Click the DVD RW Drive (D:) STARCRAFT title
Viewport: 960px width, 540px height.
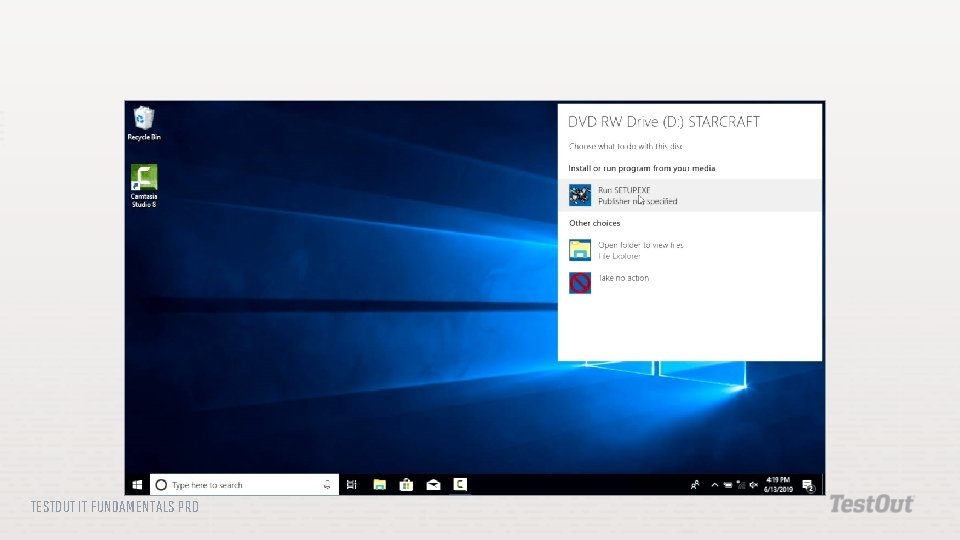pyautogui.click(x=664, y=122)
